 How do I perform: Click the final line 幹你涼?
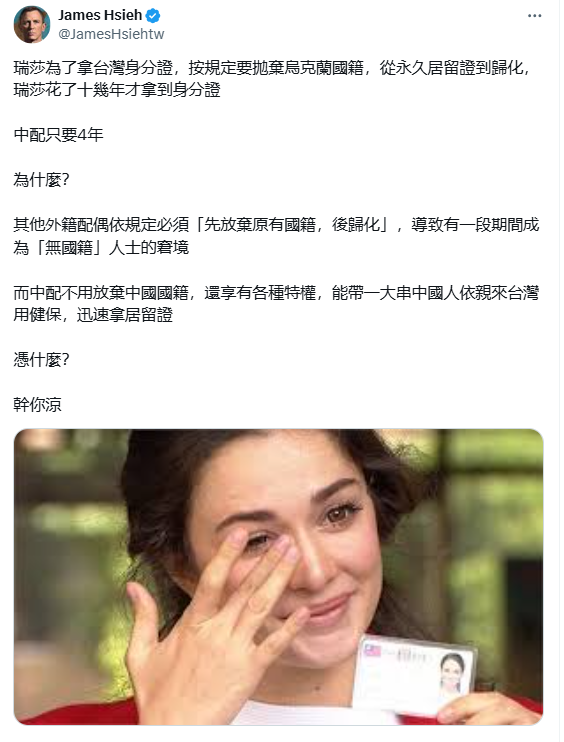point(37,405)
